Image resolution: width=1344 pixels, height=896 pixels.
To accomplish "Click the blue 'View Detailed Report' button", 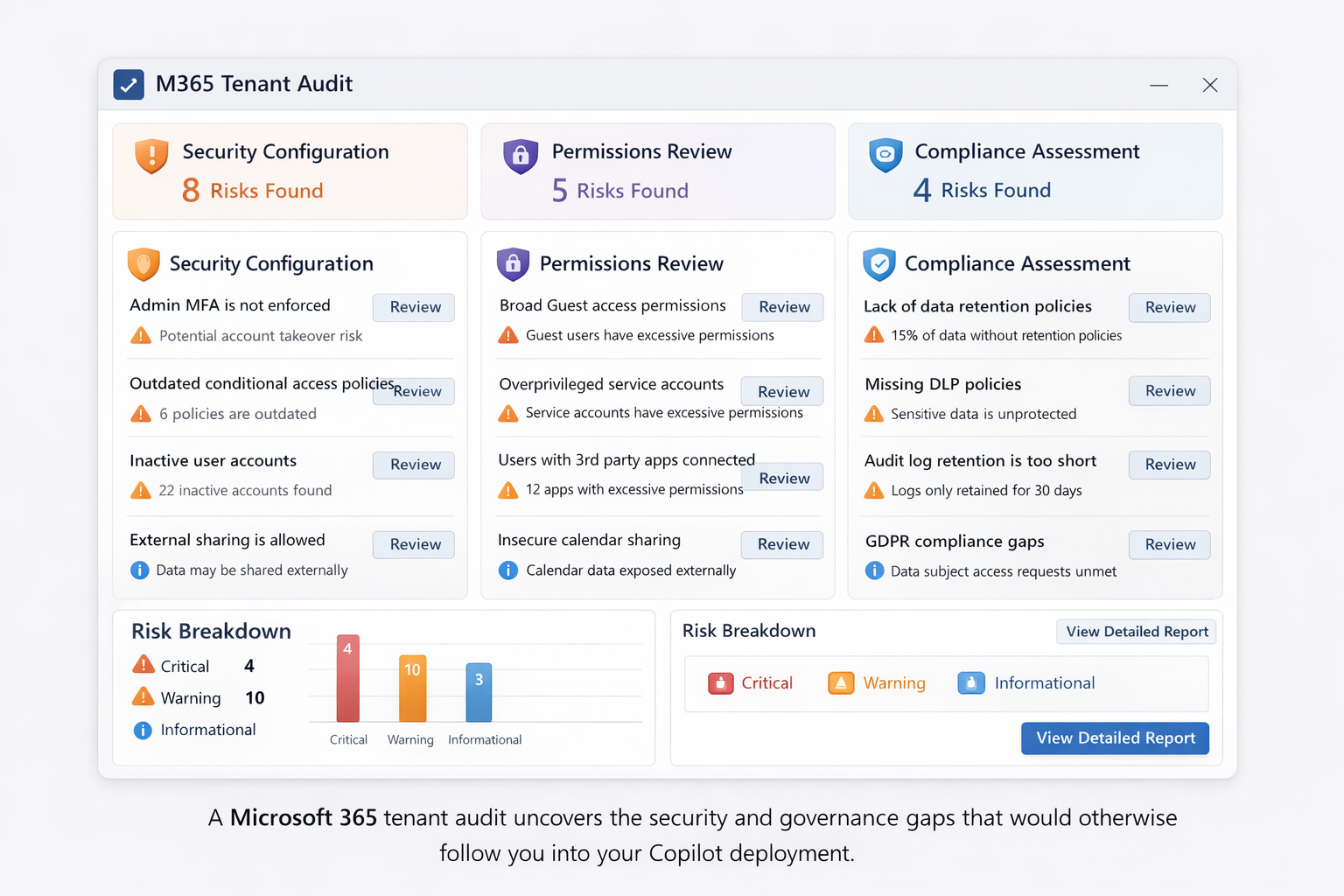I will click(1116, 738).
